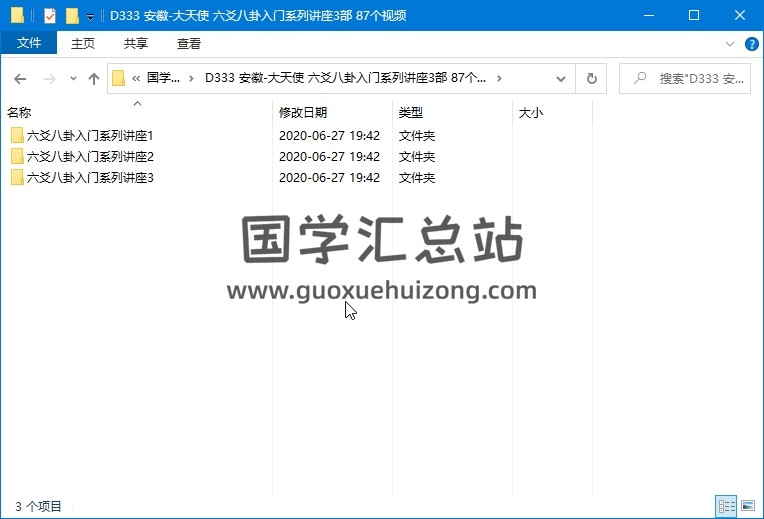Expand the chevron after 国学... breadcrumb

point(191,78)
